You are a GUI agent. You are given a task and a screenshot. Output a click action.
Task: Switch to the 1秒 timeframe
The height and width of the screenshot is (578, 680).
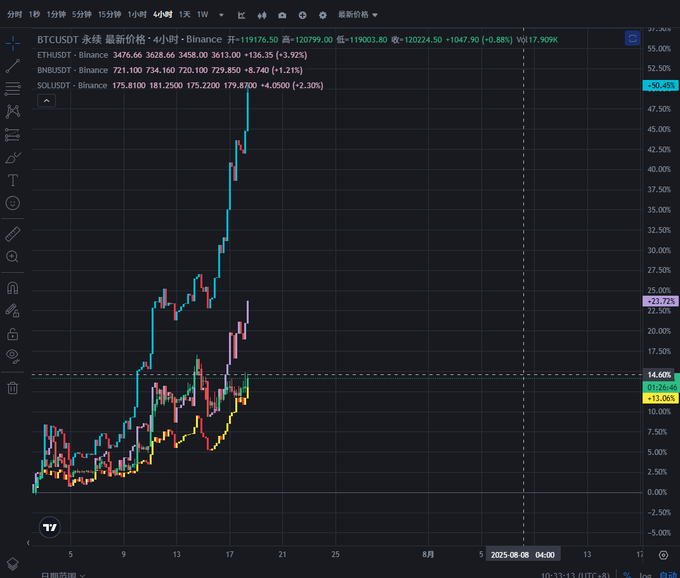pyautogui.click(x=34, y=15)
